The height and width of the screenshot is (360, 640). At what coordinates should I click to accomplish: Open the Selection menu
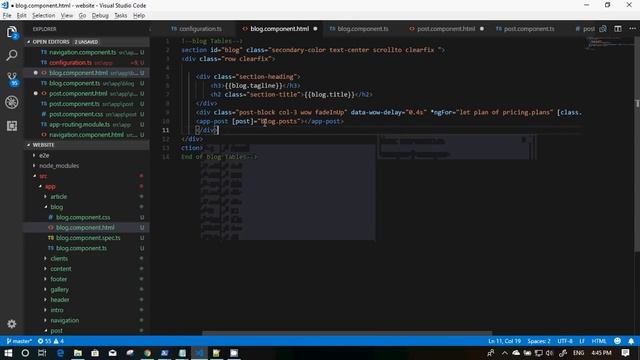(44, 16)
